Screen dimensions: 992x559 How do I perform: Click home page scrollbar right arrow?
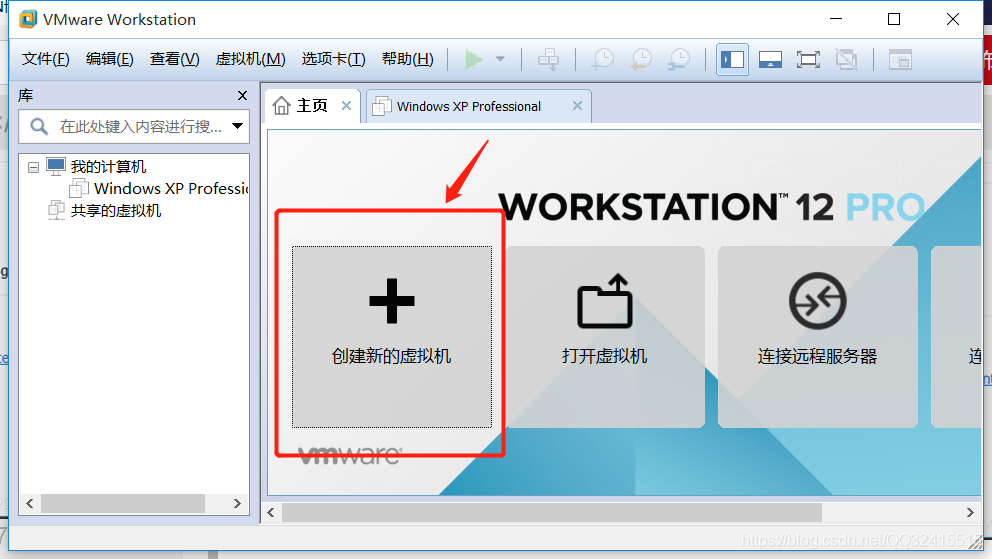tap(970, 512)
